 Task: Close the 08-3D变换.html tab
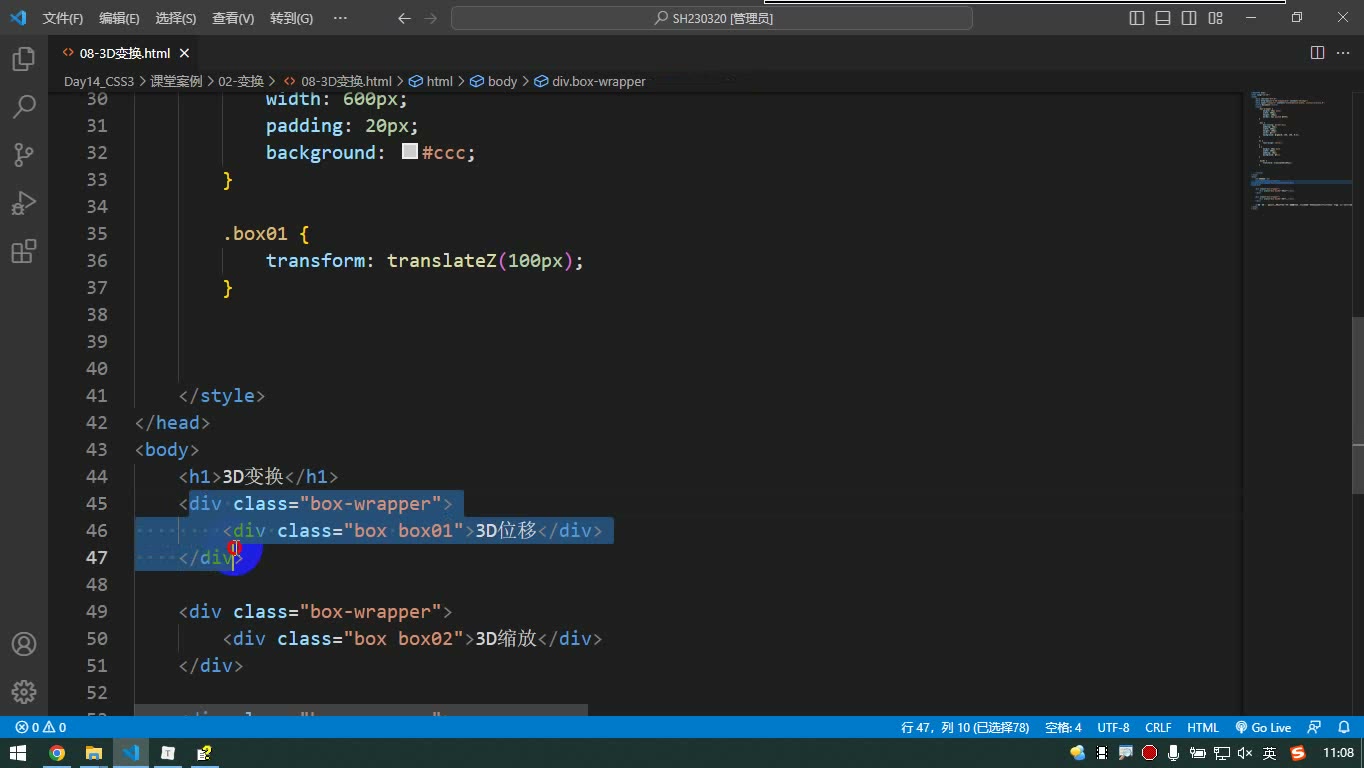185,53
